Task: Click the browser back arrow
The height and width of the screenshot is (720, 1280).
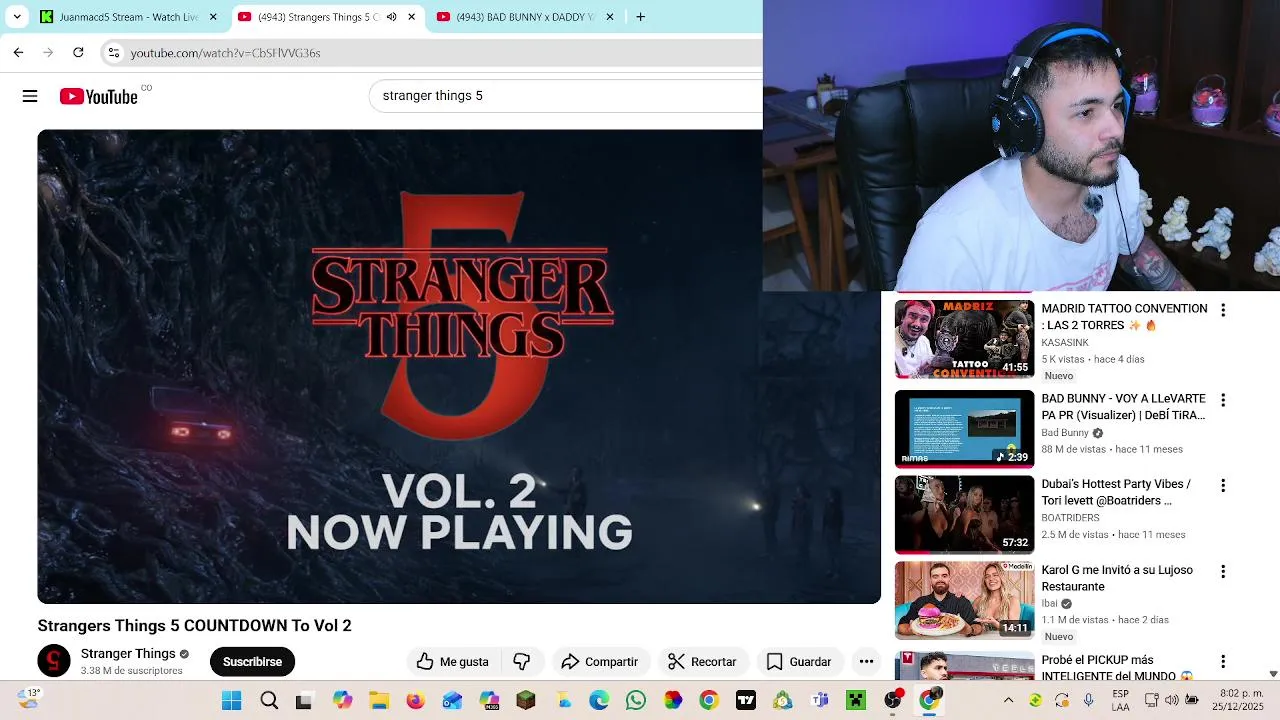Action: (18, 52)
